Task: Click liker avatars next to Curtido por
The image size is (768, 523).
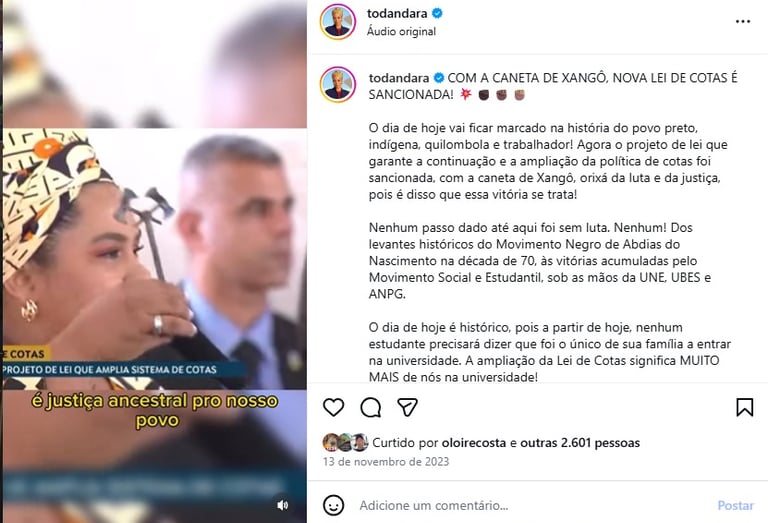Action: click(345, 443)
